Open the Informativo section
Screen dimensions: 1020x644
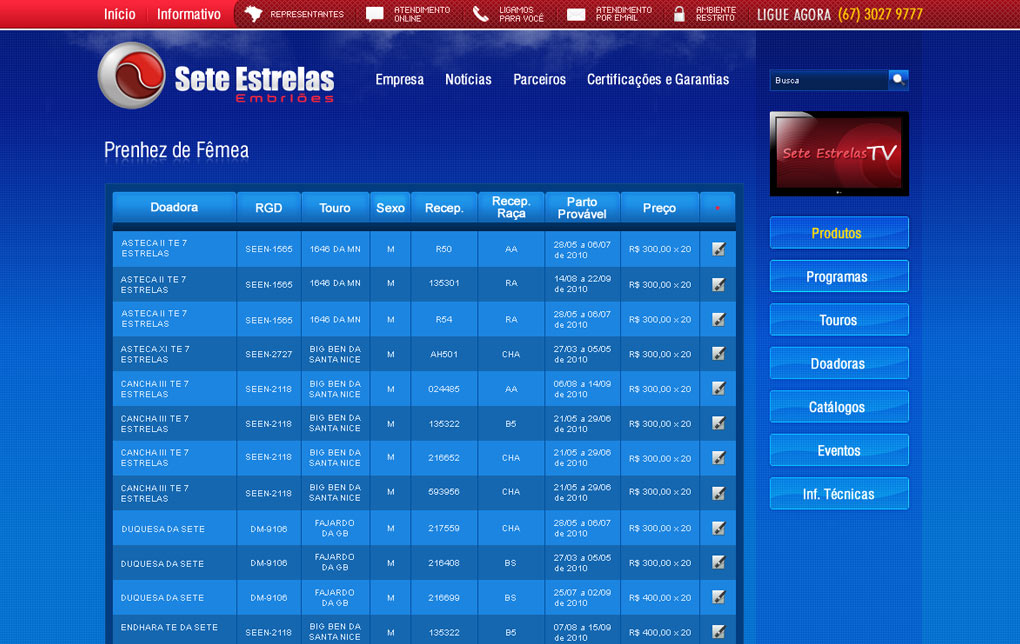click(x=189, y=14)
